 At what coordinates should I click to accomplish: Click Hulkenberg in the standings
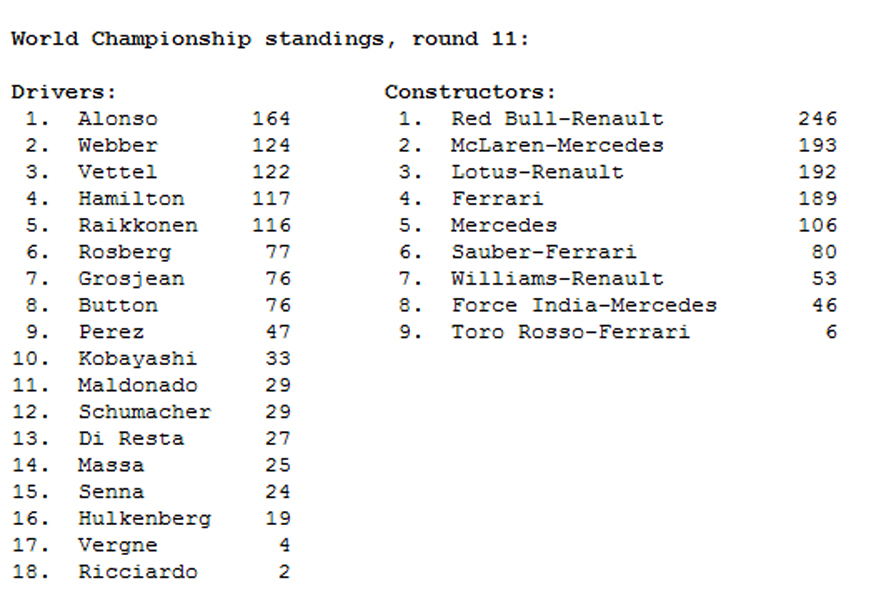click(x=145, y=518)
